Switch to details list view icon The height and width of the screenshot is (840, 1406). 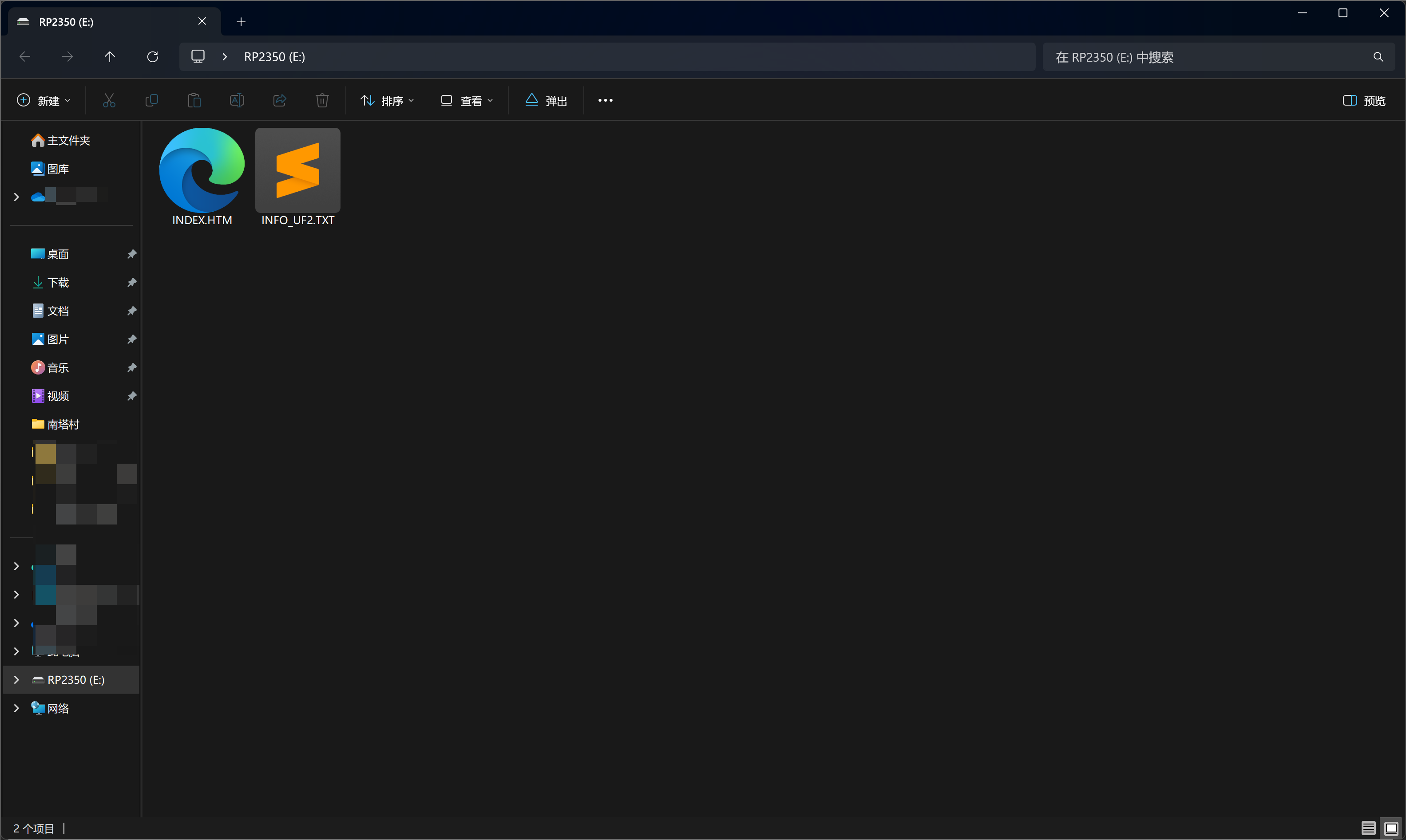pos(1368,828)
